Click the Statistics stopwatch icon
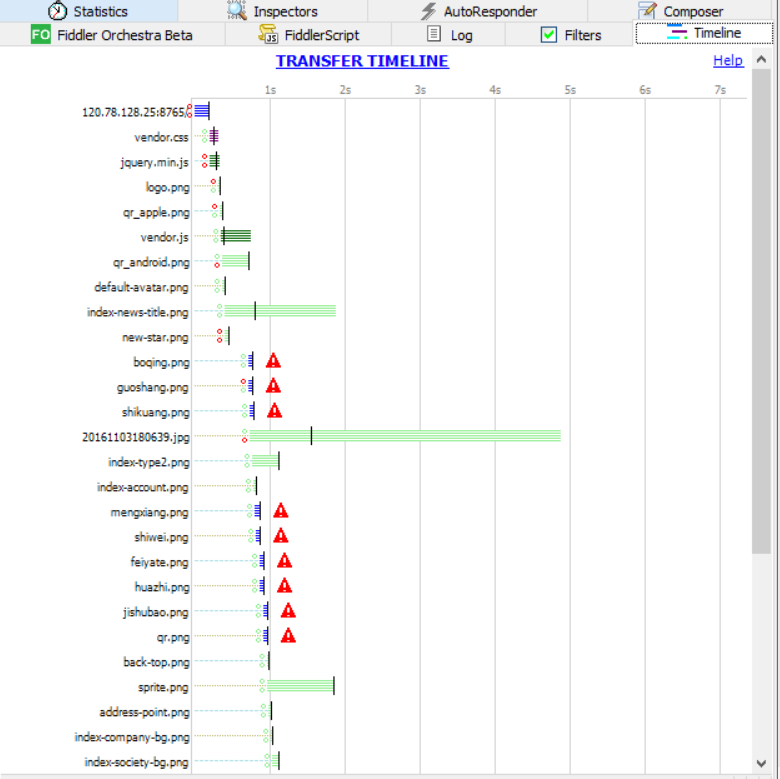 (x=58, y=11)
